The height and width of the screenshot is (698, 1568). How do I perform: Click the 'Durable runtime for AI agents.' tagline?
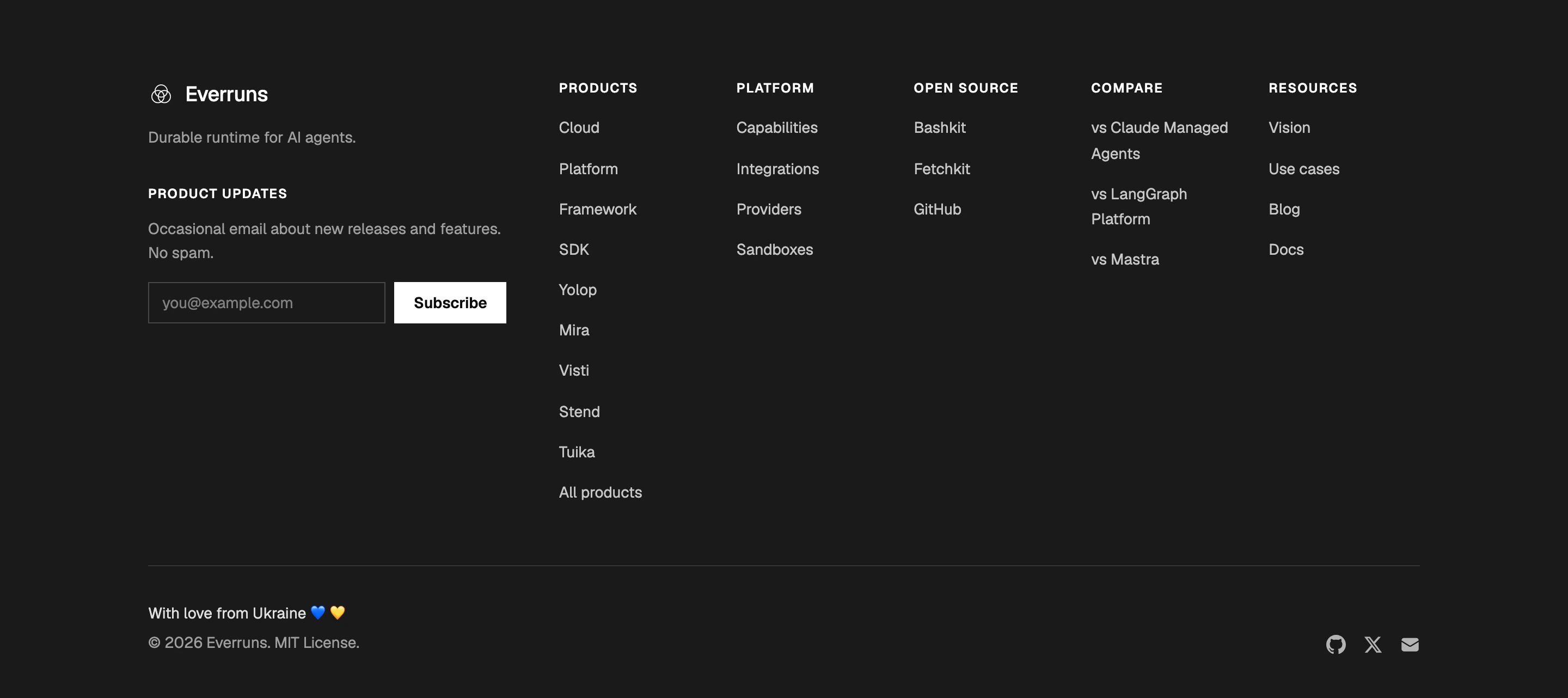pyautogui.click(x=252, y=138)
